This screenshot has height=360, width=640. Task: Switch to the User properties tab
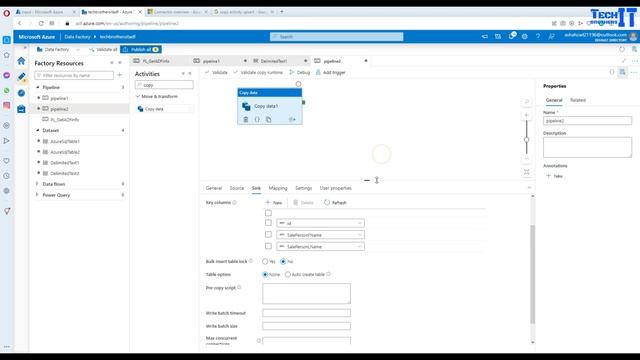pyautogui.click(x=336, y=188)
